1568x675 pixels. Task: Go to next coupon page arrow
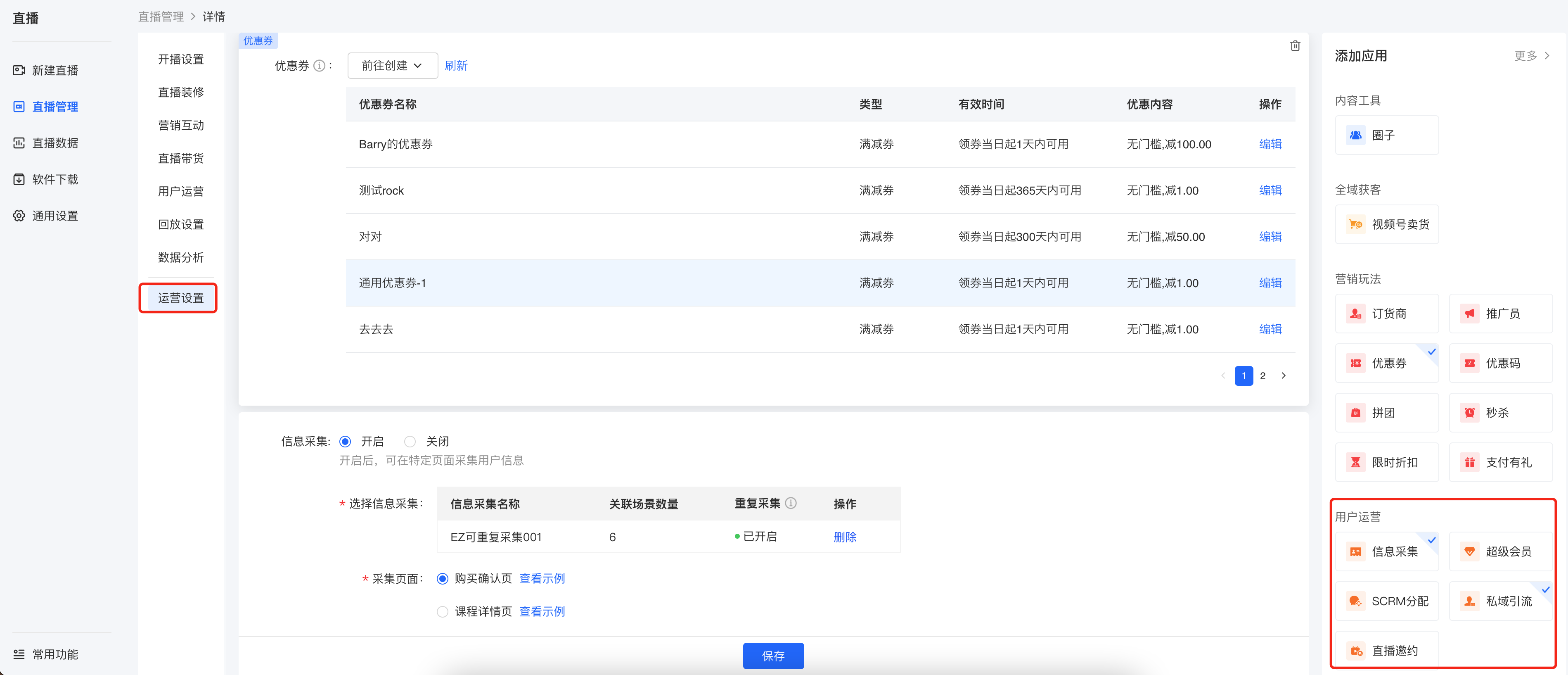click(x=1283, y=376)
